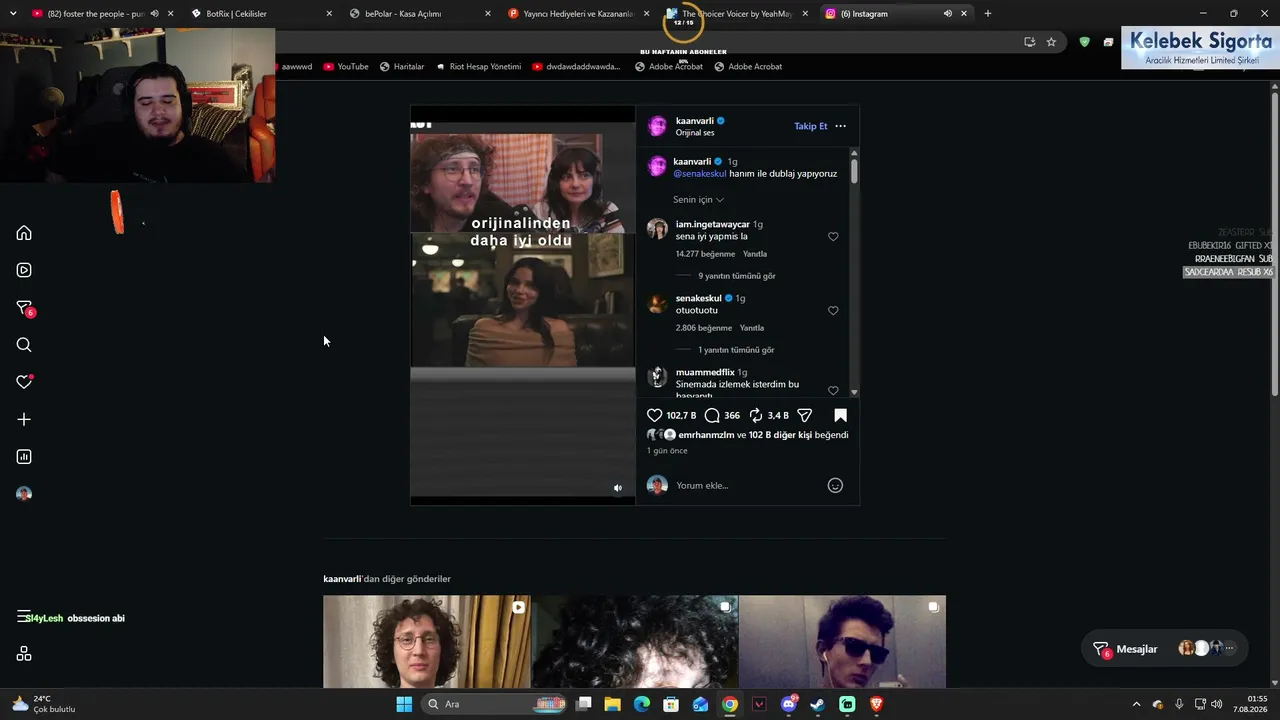Open a new browser tab
This screenshot has width=1280, height=720.
click(988, 14)
